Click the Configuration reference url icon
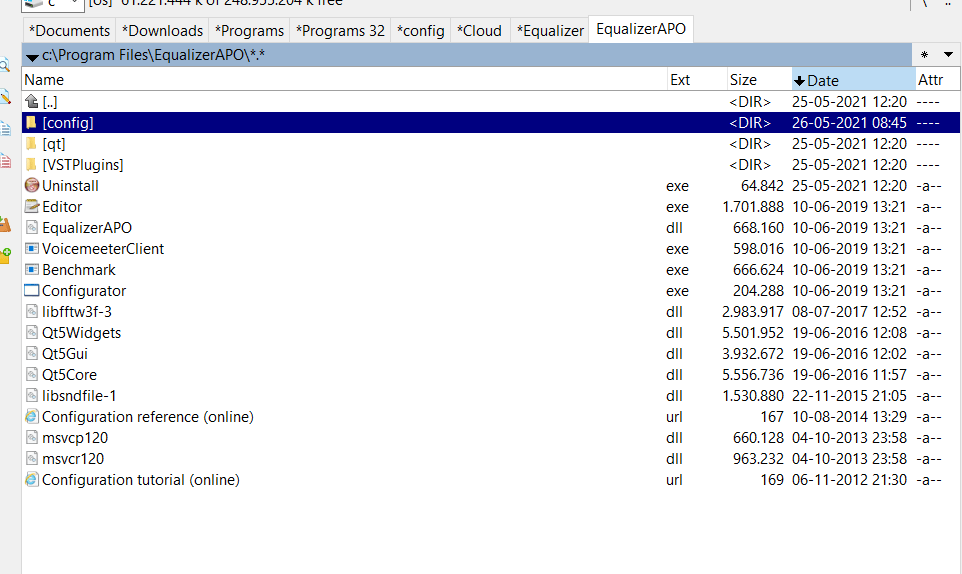Image resolution: width=962 pixels, height=574 pixels. click(32, 416)
